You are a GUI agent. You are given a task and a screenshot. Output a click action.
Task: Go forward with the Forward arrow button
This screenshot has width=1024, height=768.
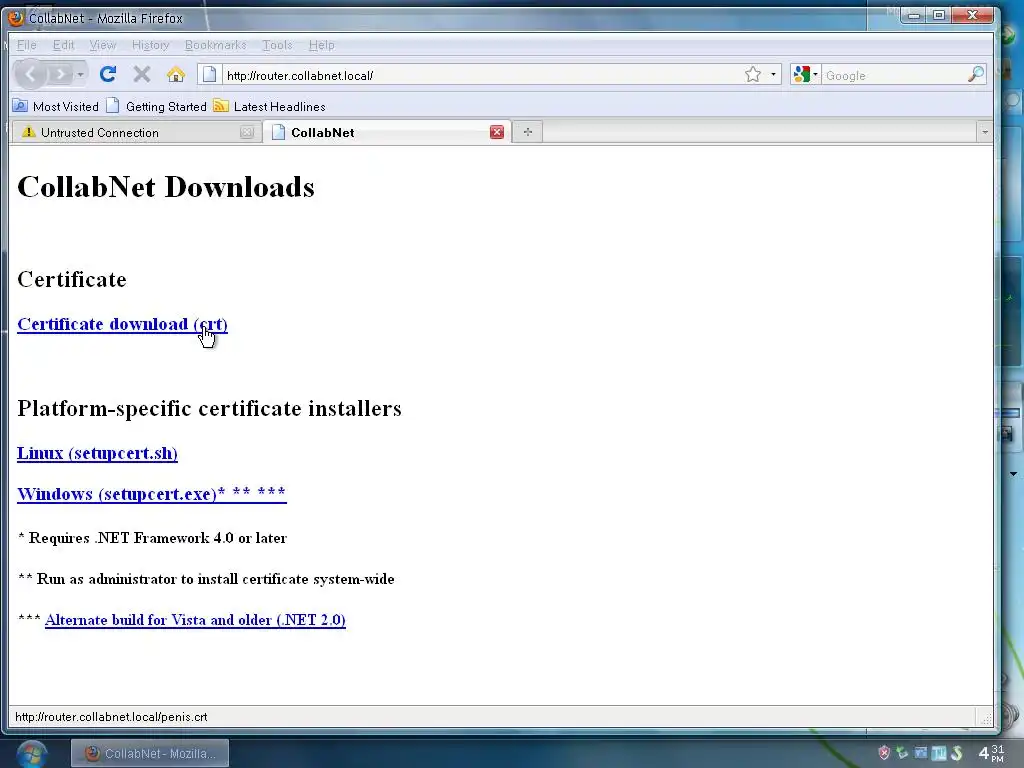tap(60, 74)
